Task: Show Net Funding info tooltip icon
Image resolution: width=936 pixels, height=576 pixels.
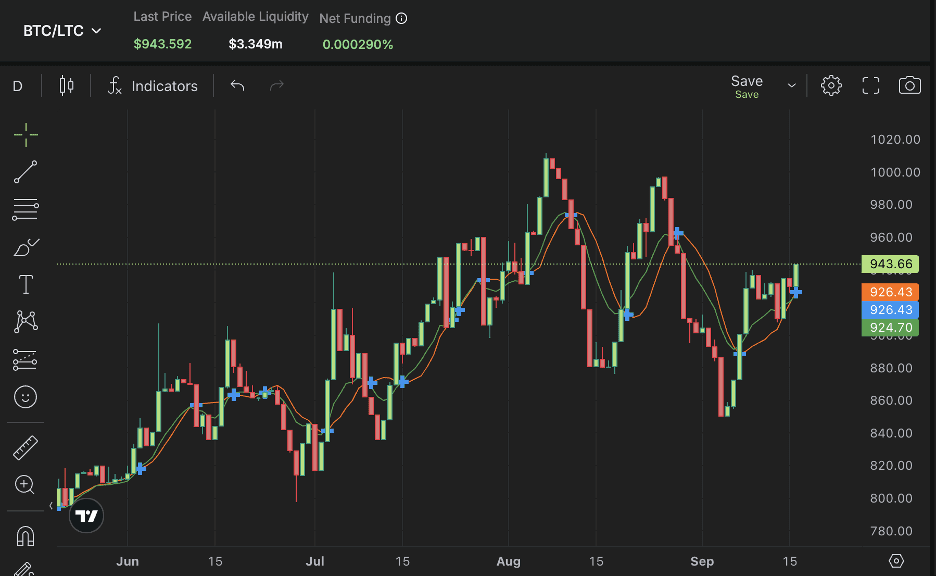Action: click(x=402, y=19)
